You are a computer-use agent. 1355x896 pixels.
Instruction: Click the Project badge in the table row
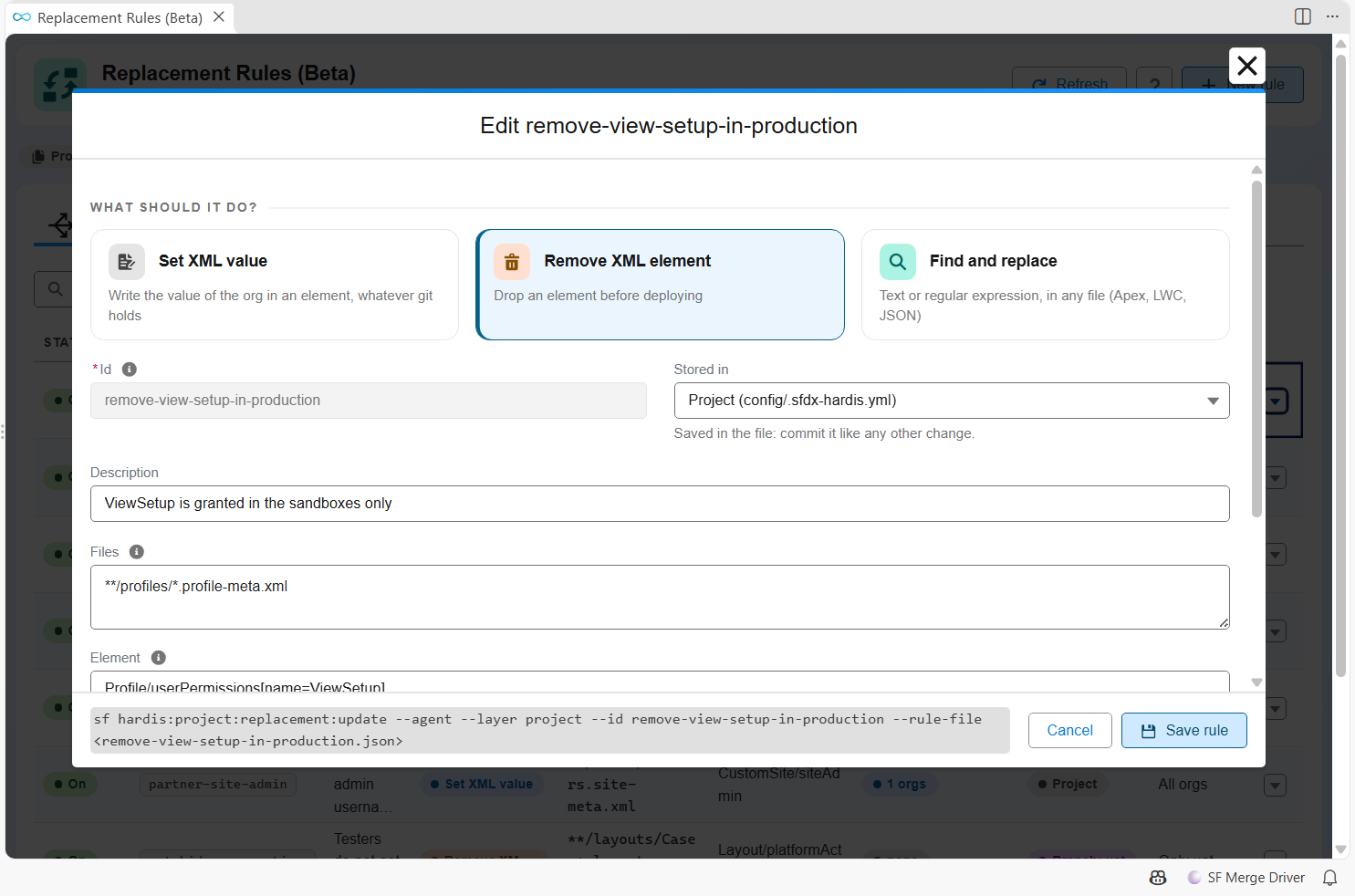click(1068, 784)
